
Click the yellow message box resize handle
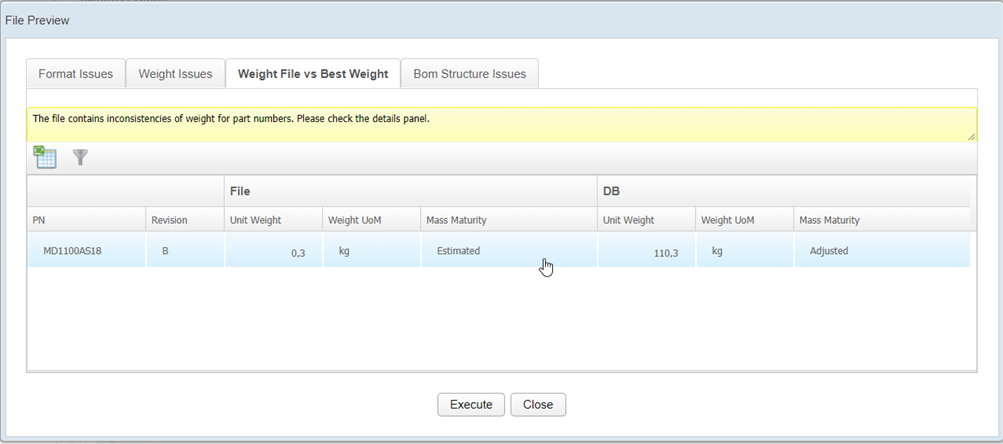[x=970, y=135]
